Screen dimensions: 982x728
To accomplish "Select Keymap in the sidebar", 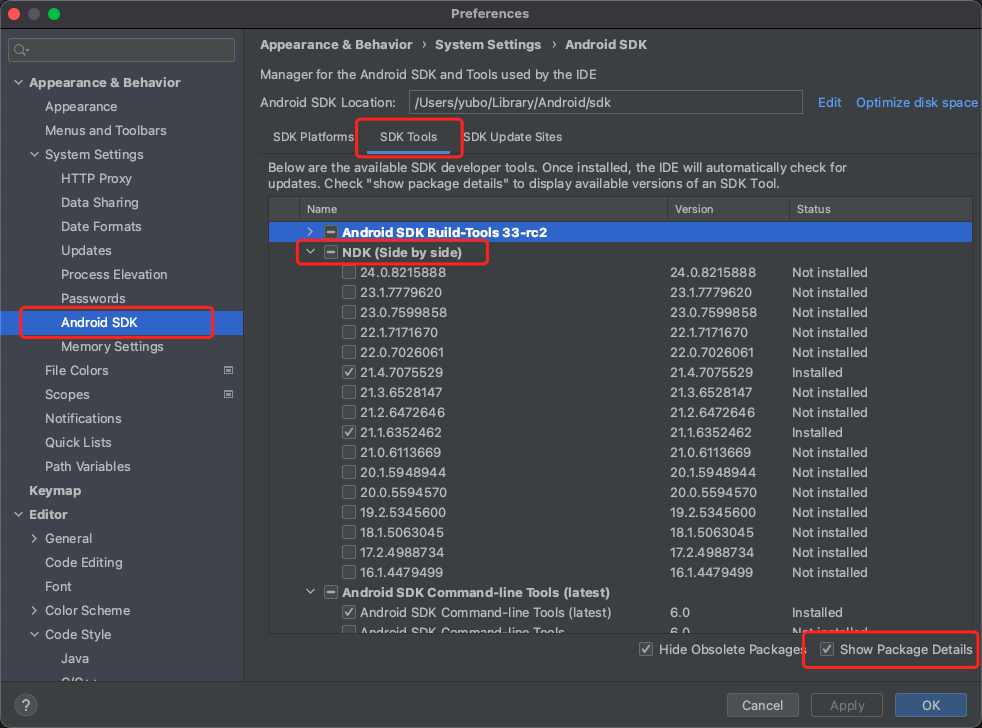I will tap(55, 491).
